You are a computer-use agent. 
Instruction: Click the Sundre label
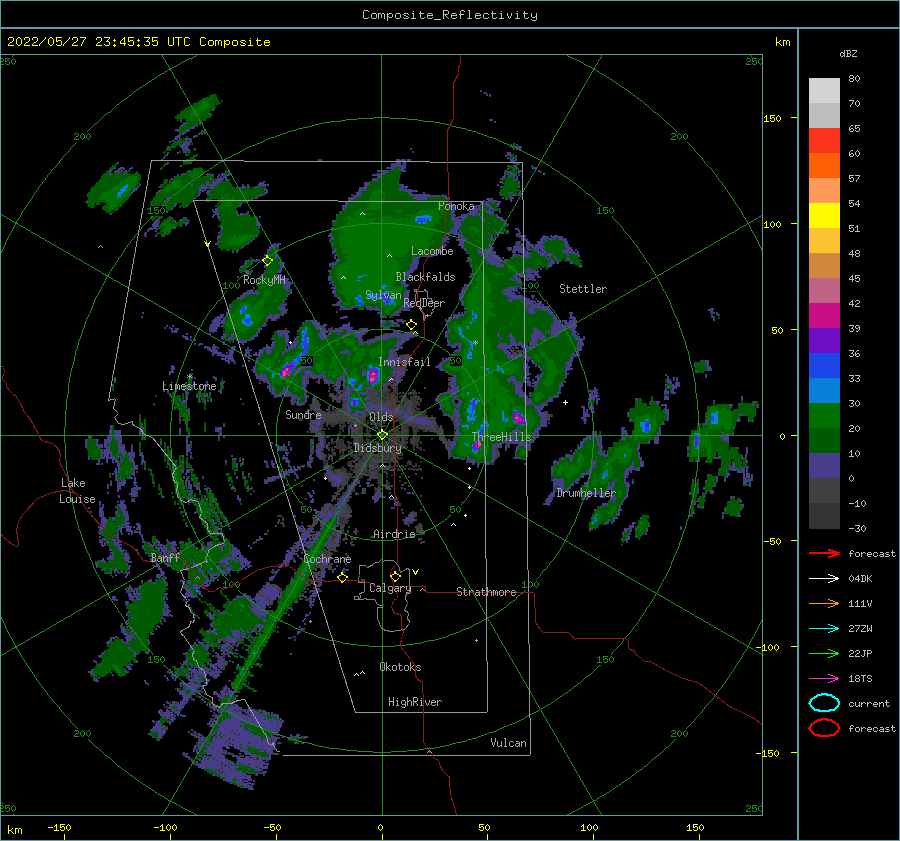pyautogui.click(x=303, y=414)
